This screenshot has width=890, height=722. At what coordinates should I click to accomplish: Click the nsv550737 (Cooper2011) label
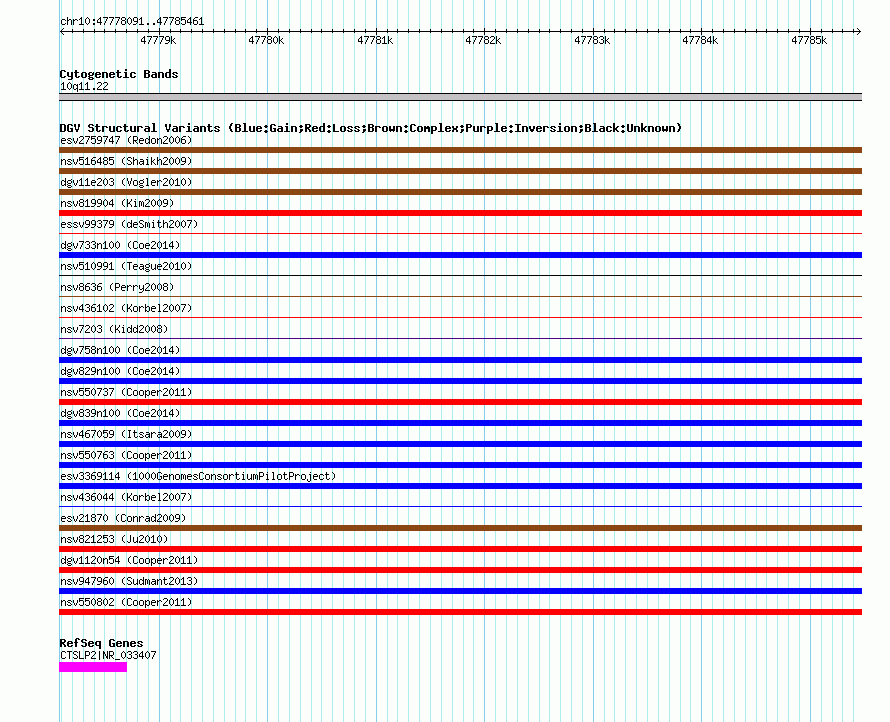pos(126,392)
